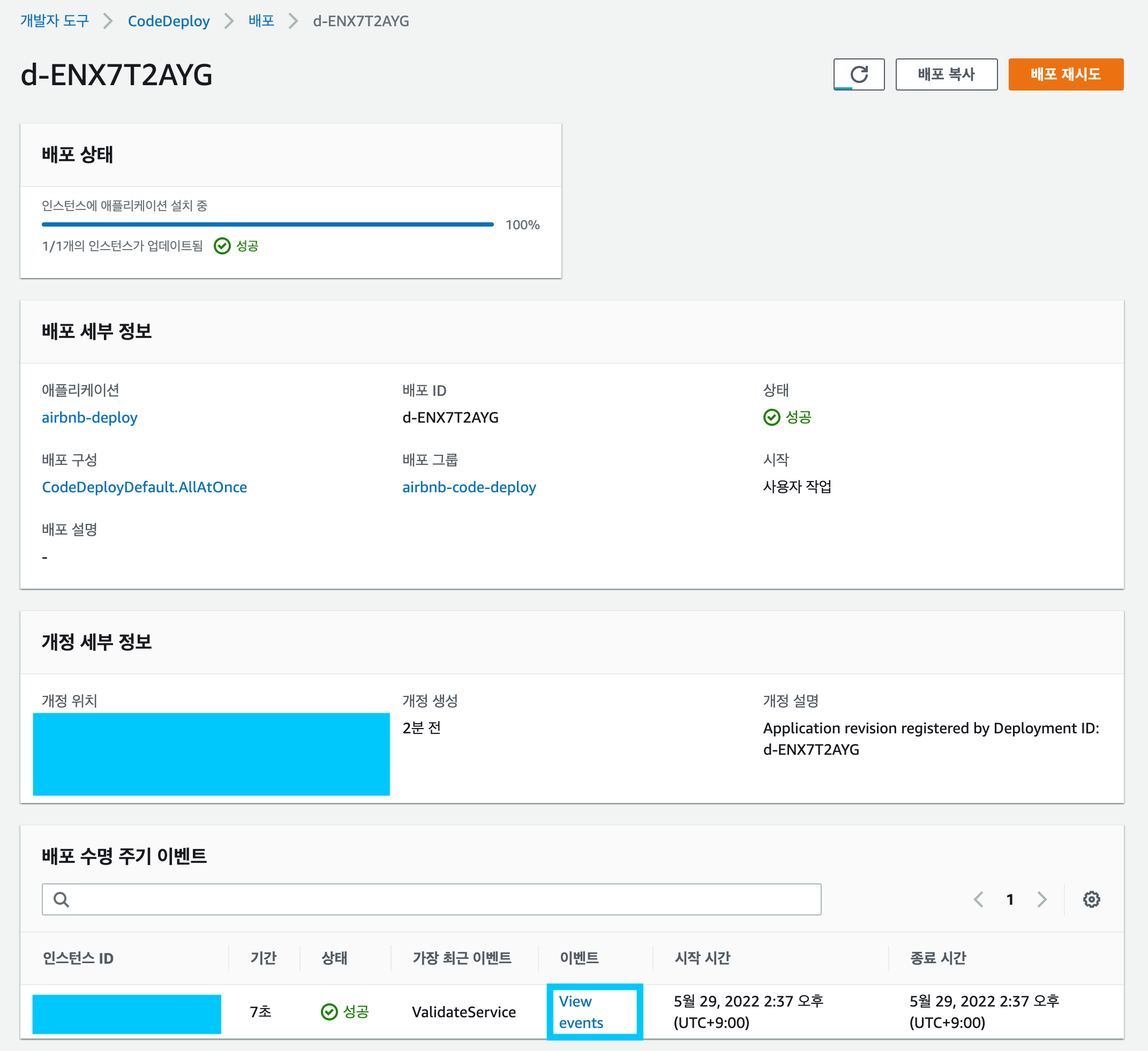Open the table settings gear icon
The image size is (1148, 1051).
1091,899
